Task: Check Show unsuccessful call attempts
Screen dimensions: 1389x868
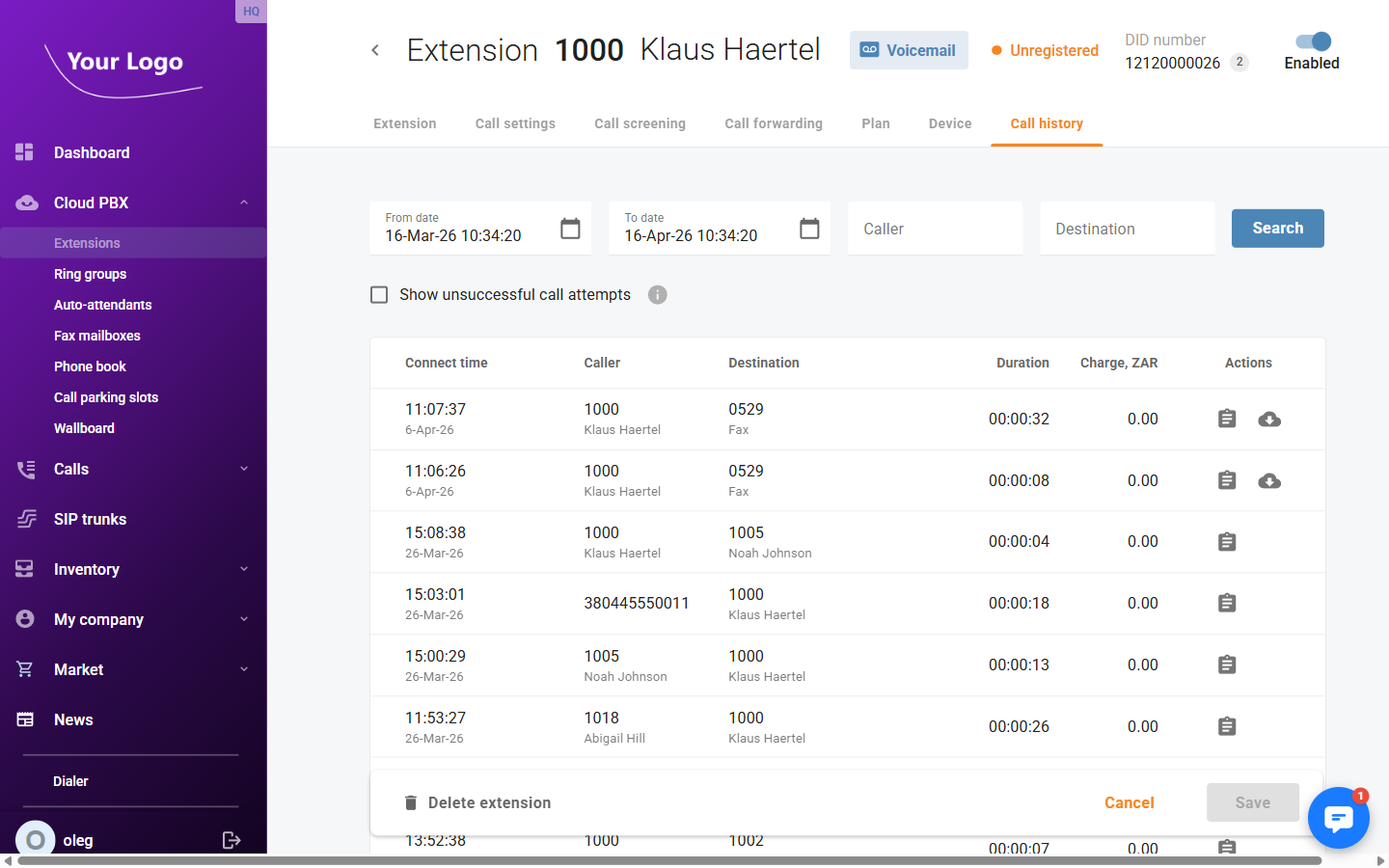Action: click(379, 294)
